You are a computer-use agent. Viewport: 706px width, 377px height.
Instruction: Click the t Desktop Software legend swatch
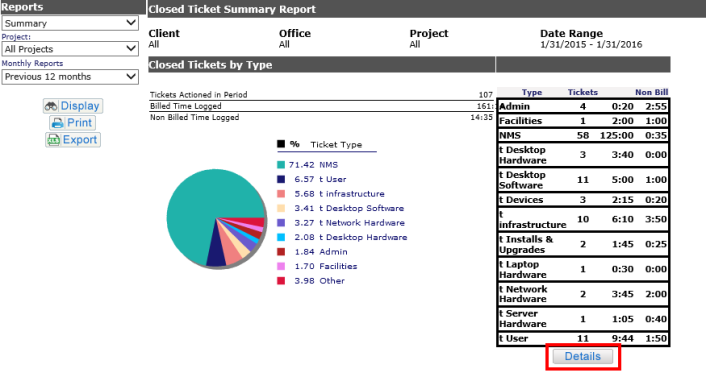(x=281, y=208)
